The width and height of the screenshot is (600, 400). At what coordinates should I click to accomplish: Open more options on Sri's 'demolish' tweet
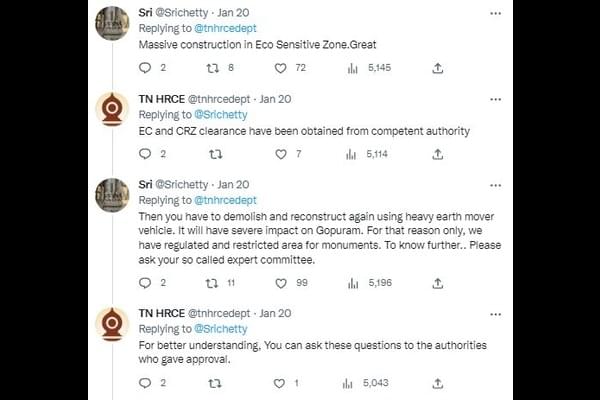(496, 185)
